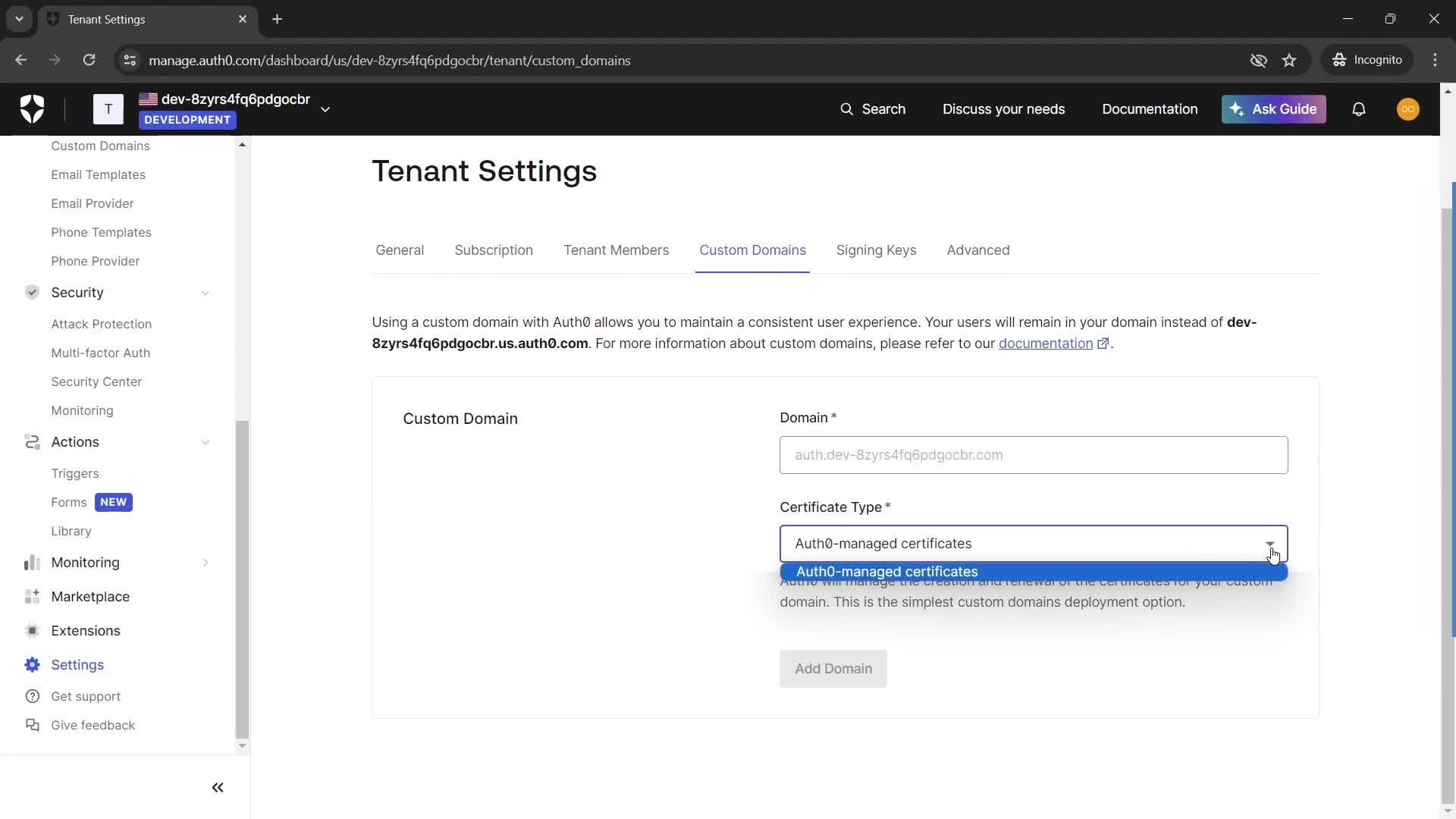This screenshot has height=819, width=1456.
Task: Click into the Domain input field
Action: (1034, 455)
